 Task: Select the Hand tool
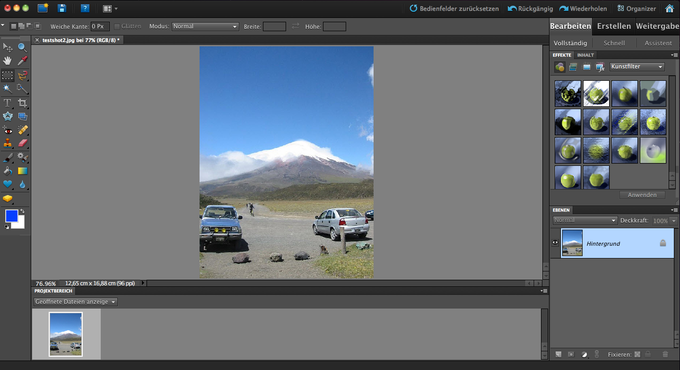[x=7, y=61]
